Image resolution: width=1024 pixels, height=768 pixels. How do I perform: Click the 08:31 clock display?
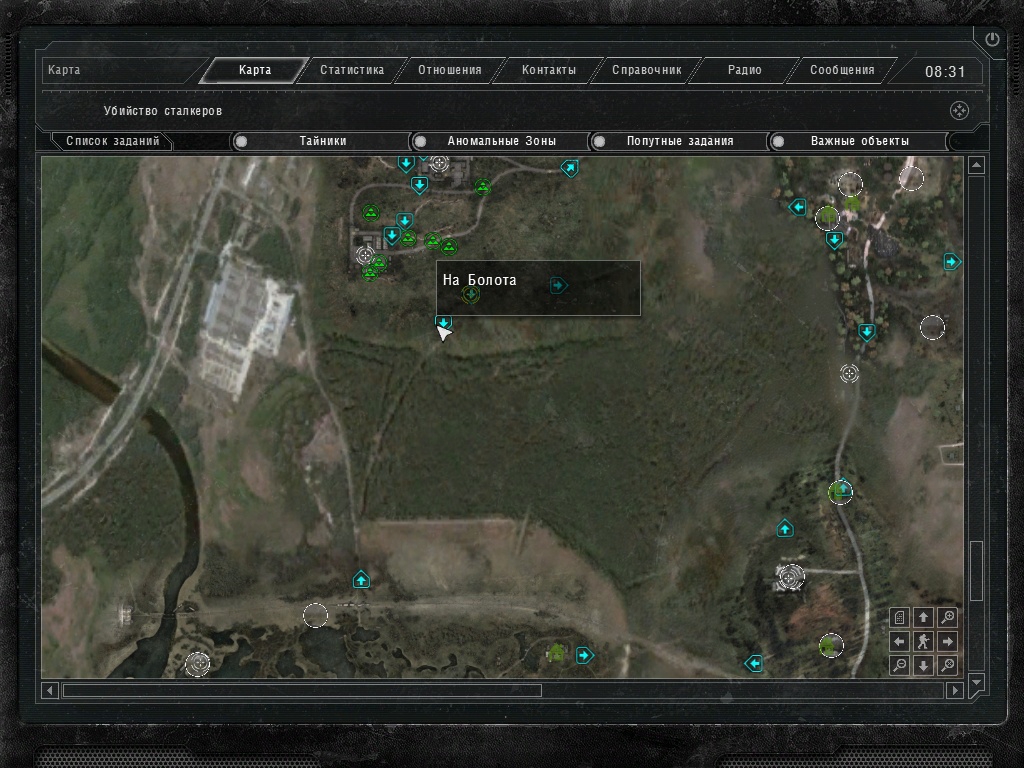coord(944,72)
